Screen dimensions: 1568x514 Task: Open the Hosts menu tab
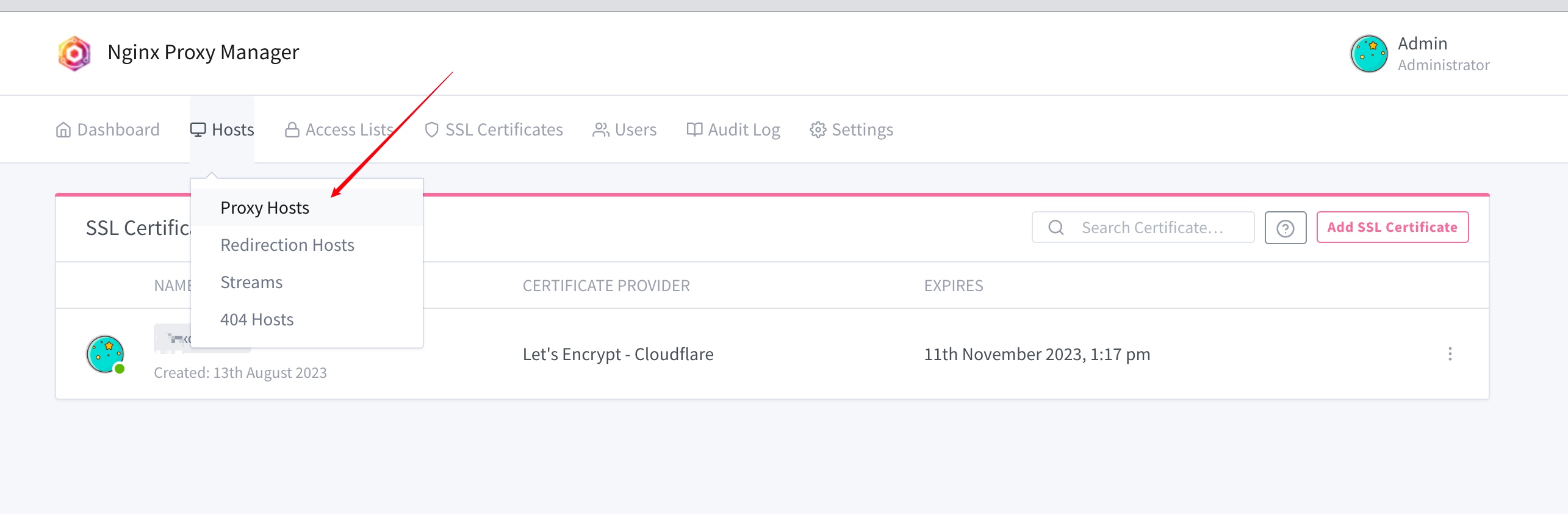(x=222, y=129)
